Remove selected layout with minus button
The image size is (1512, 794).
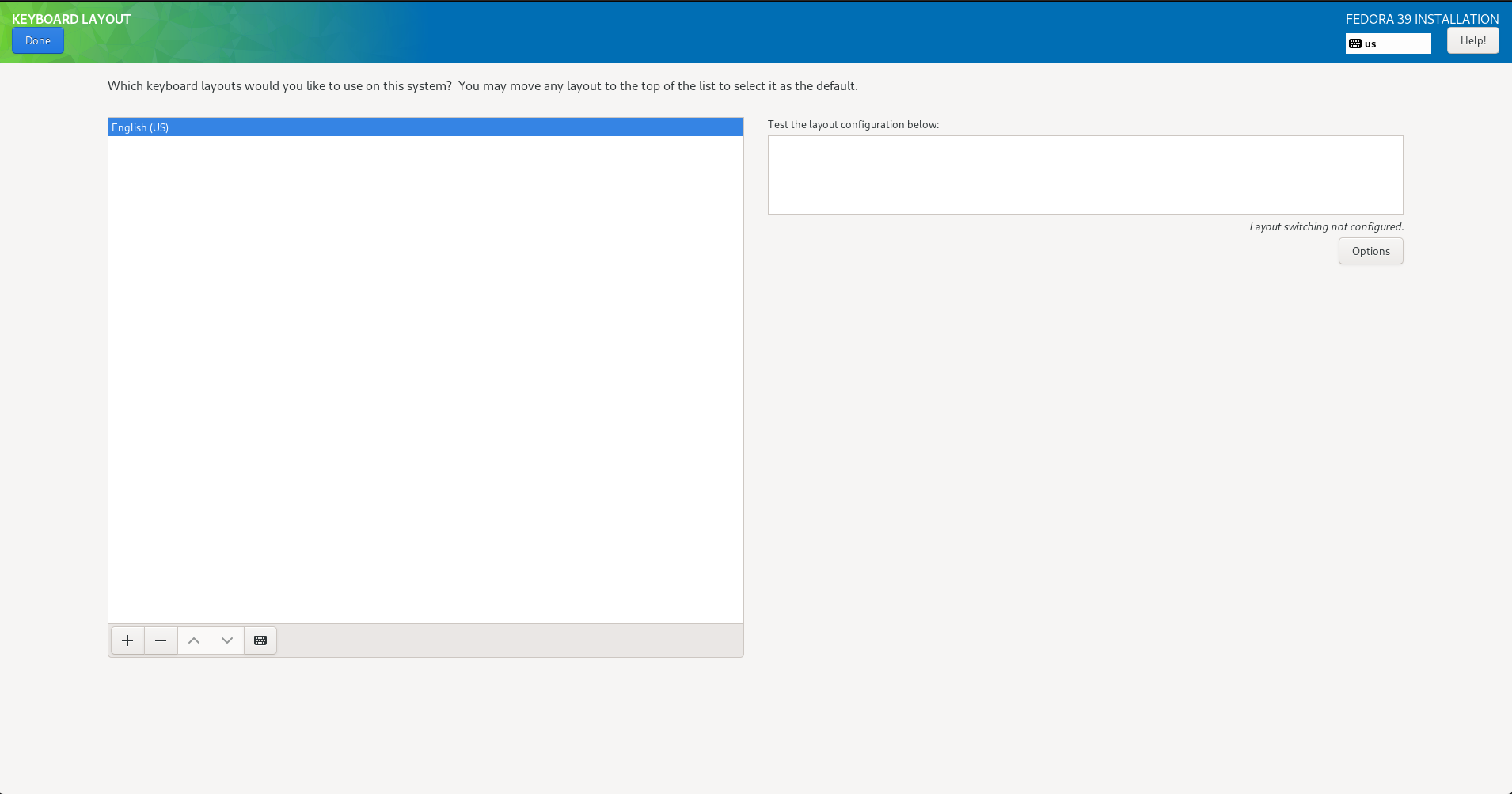pyautogui.click(x=161, y=640)
